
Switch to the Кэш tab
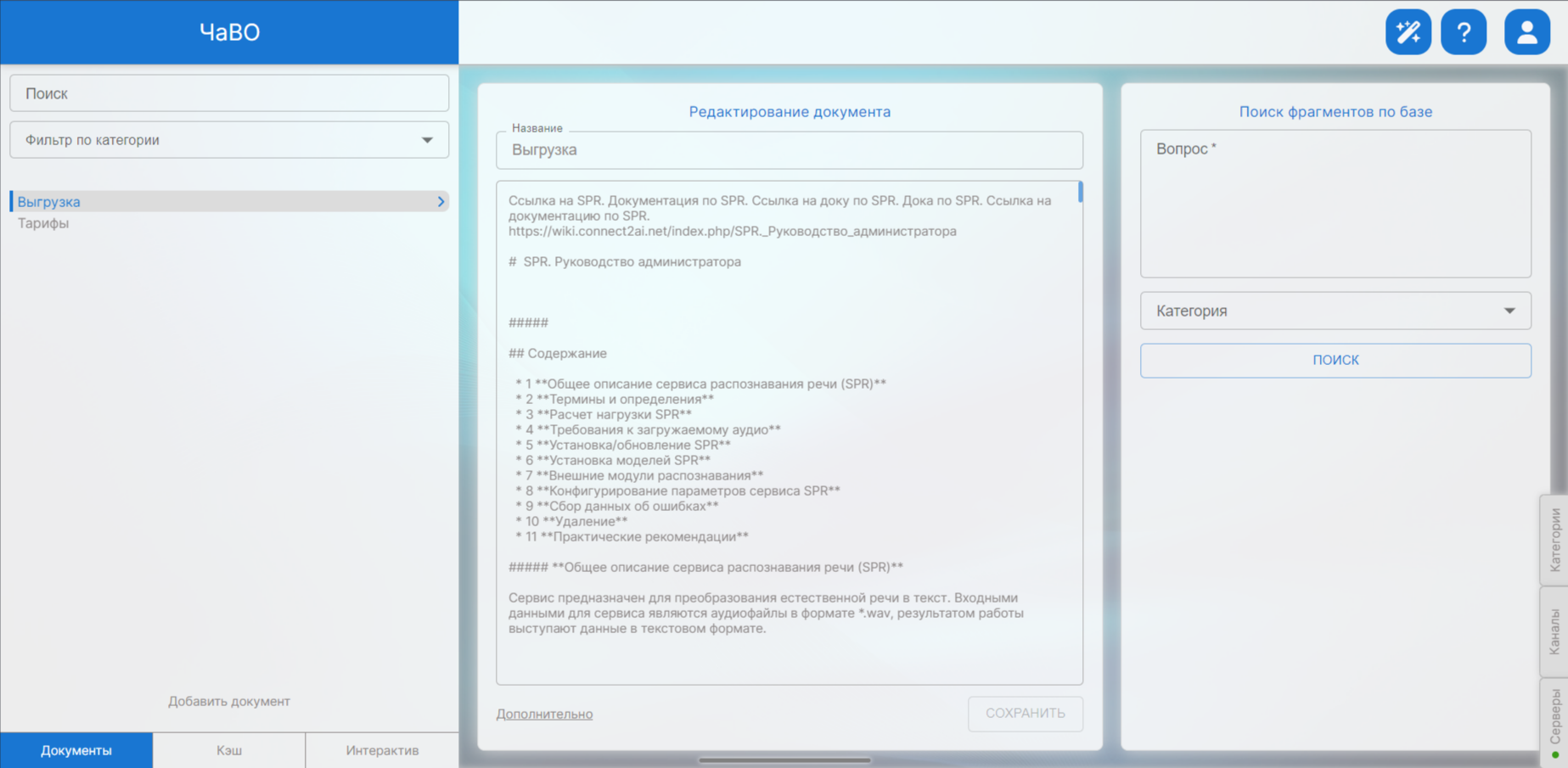pyautogui.click(x=229, y=750)
